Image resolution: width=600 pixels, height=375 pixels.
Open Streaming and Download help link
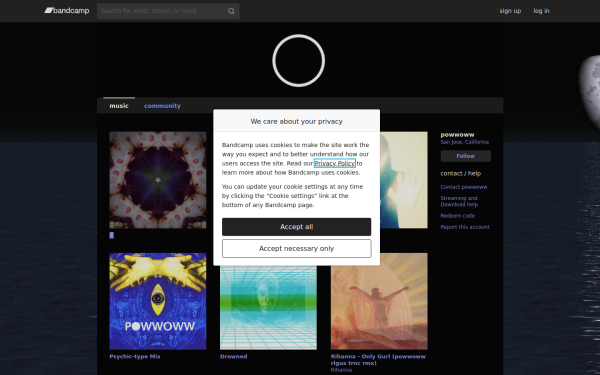point(459,201)
